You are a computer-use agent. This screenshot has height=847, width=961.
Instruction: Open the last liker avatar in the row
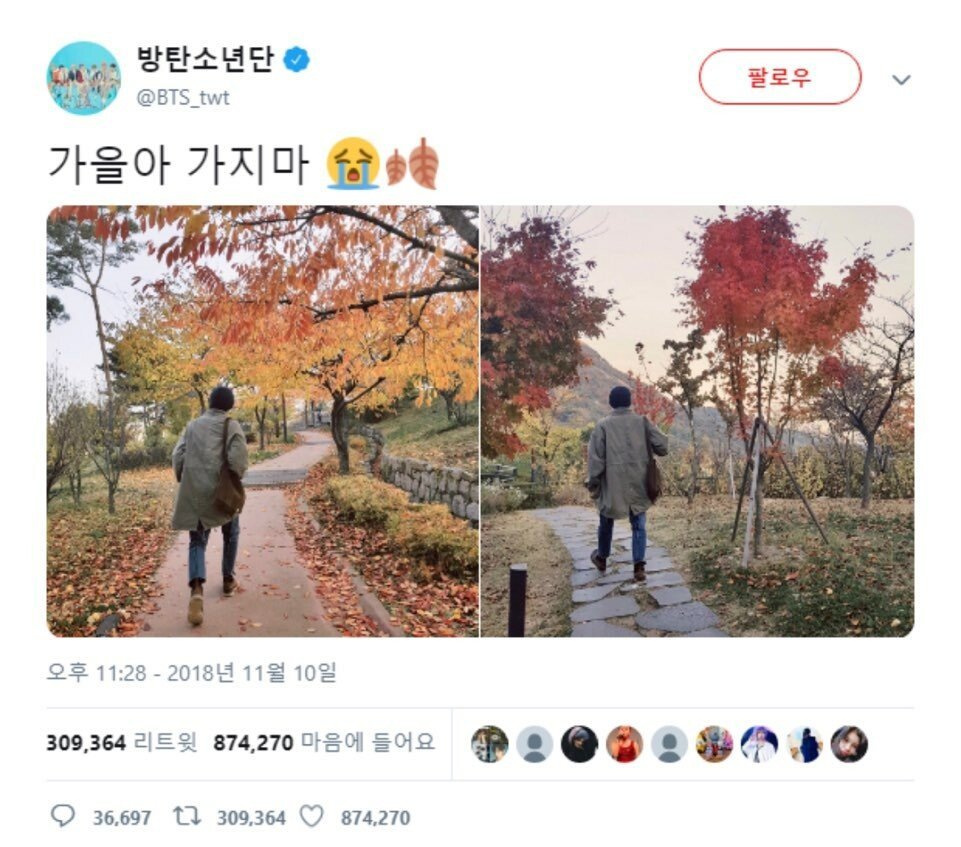click(x=849, y=744)
